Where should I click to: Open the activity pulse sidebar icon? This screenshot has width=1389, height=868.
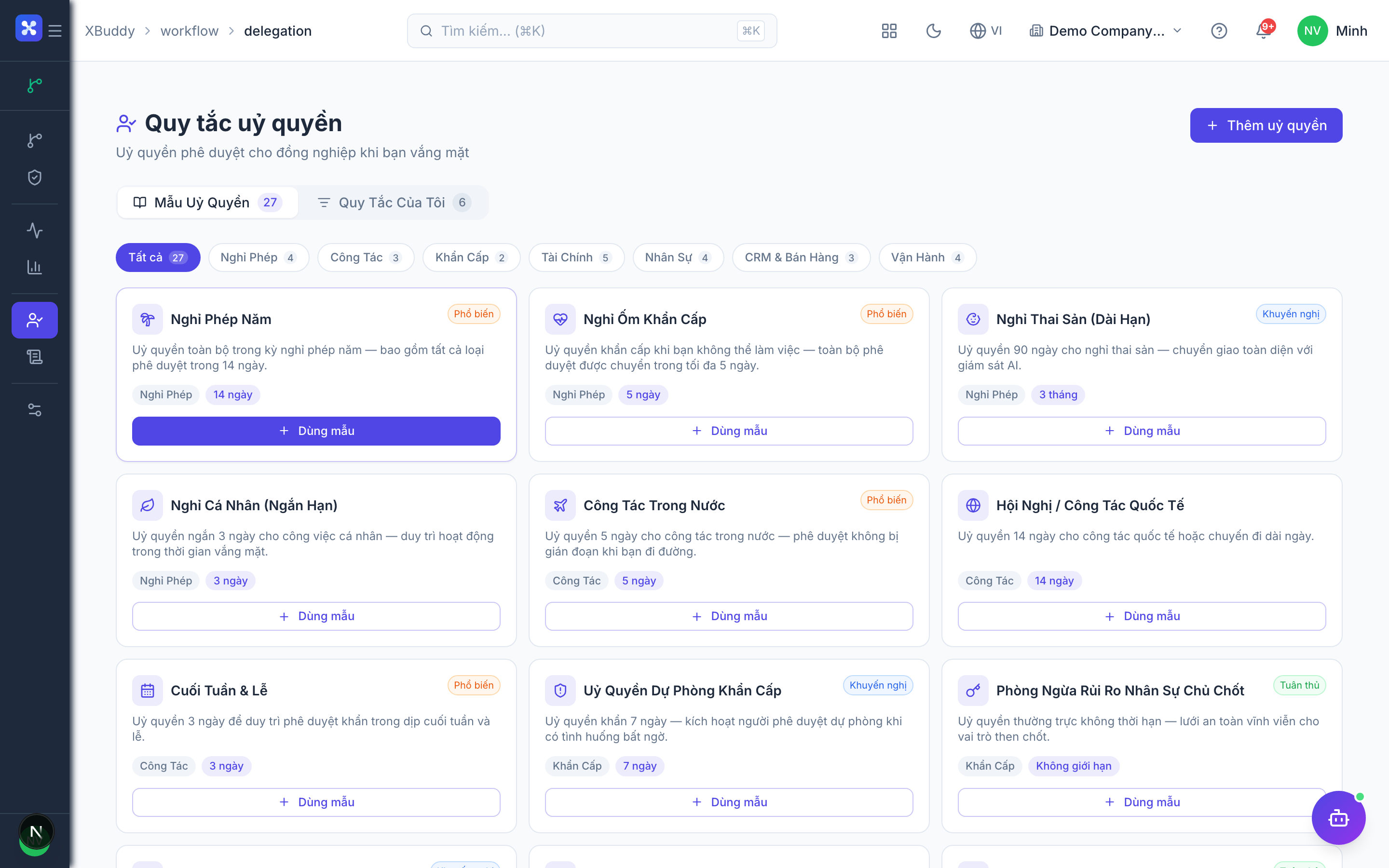coord(34,230)
